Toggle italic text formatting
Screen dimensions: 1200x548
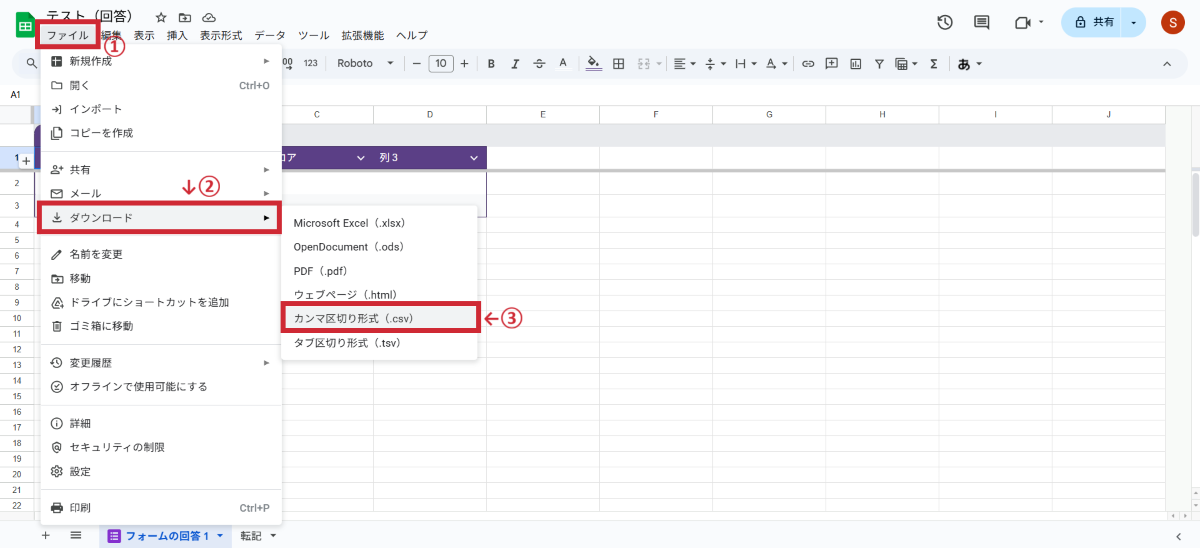click(515, 64)
